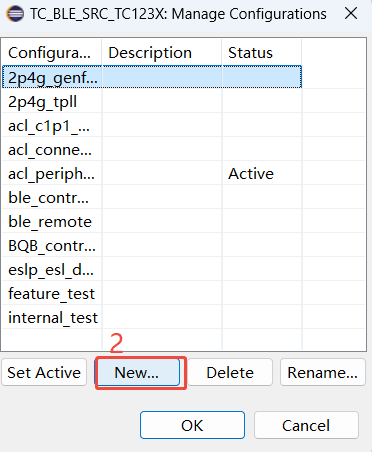
Task: Close the Manage Configurations dialog
Action: click(351, 14)
